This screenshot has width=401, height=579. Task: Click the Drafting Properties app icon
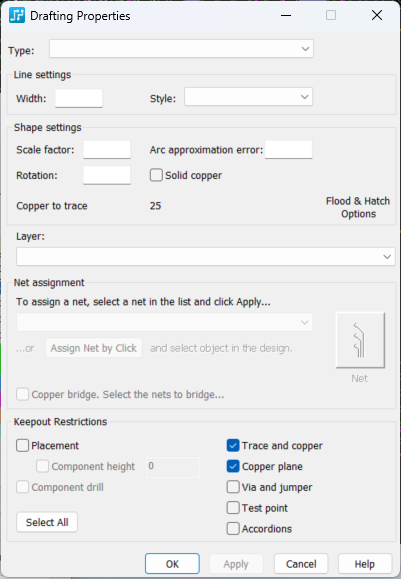tap(17, 16)
